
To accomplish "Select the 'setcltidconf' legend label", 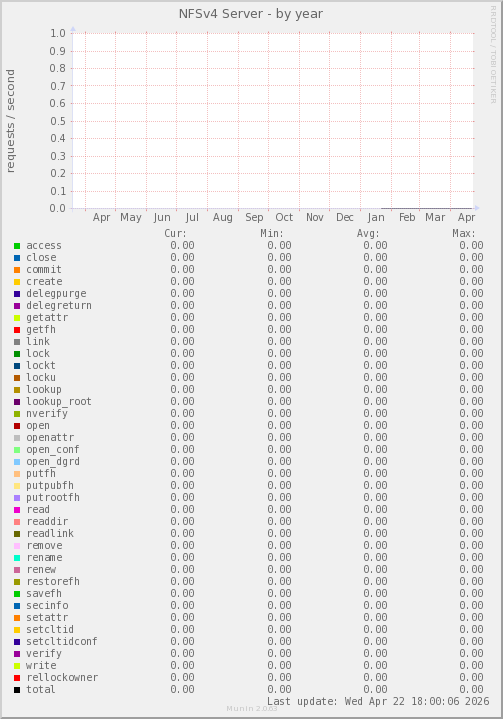I will click(x=62, y=641).
